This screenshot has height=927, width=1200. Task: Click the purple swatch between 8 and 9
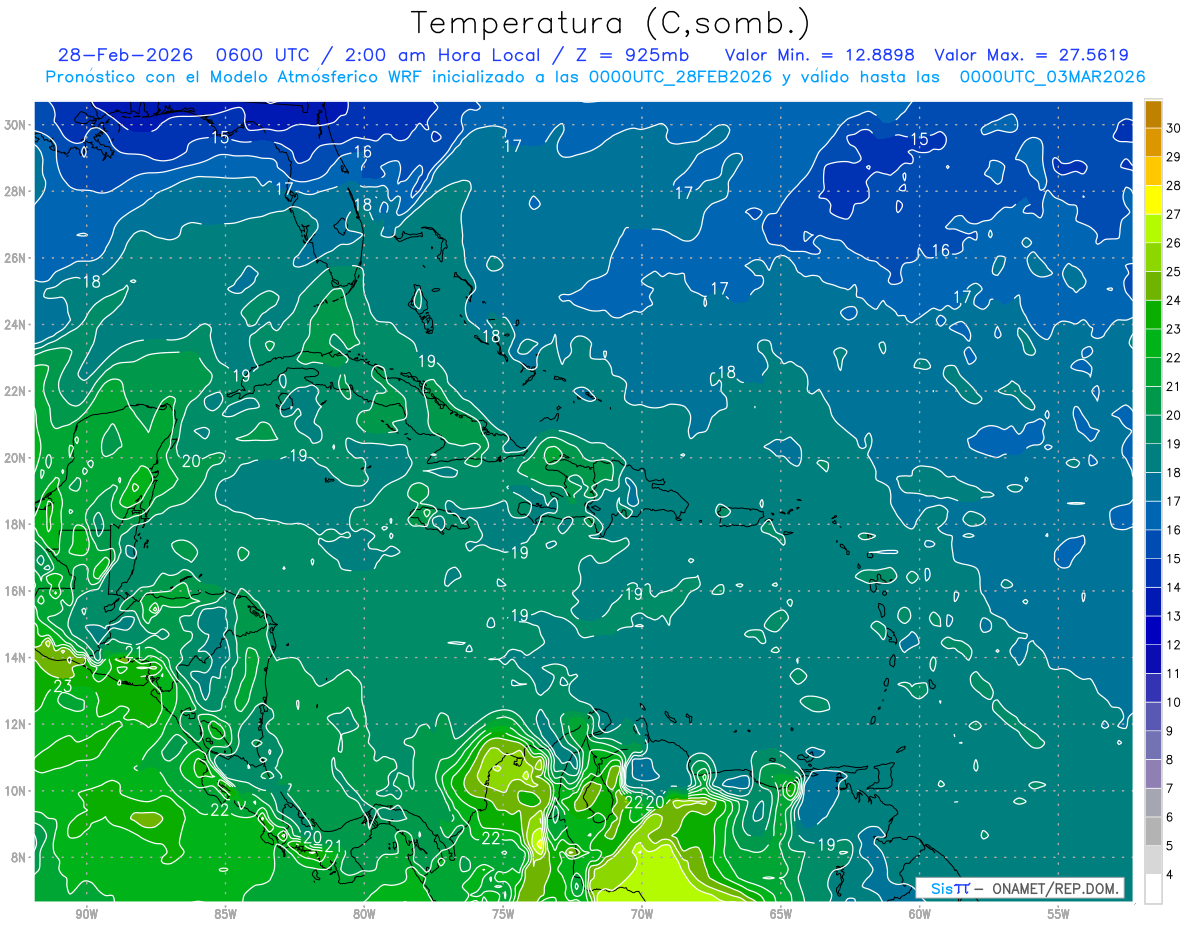click(x=1153, y=745)
